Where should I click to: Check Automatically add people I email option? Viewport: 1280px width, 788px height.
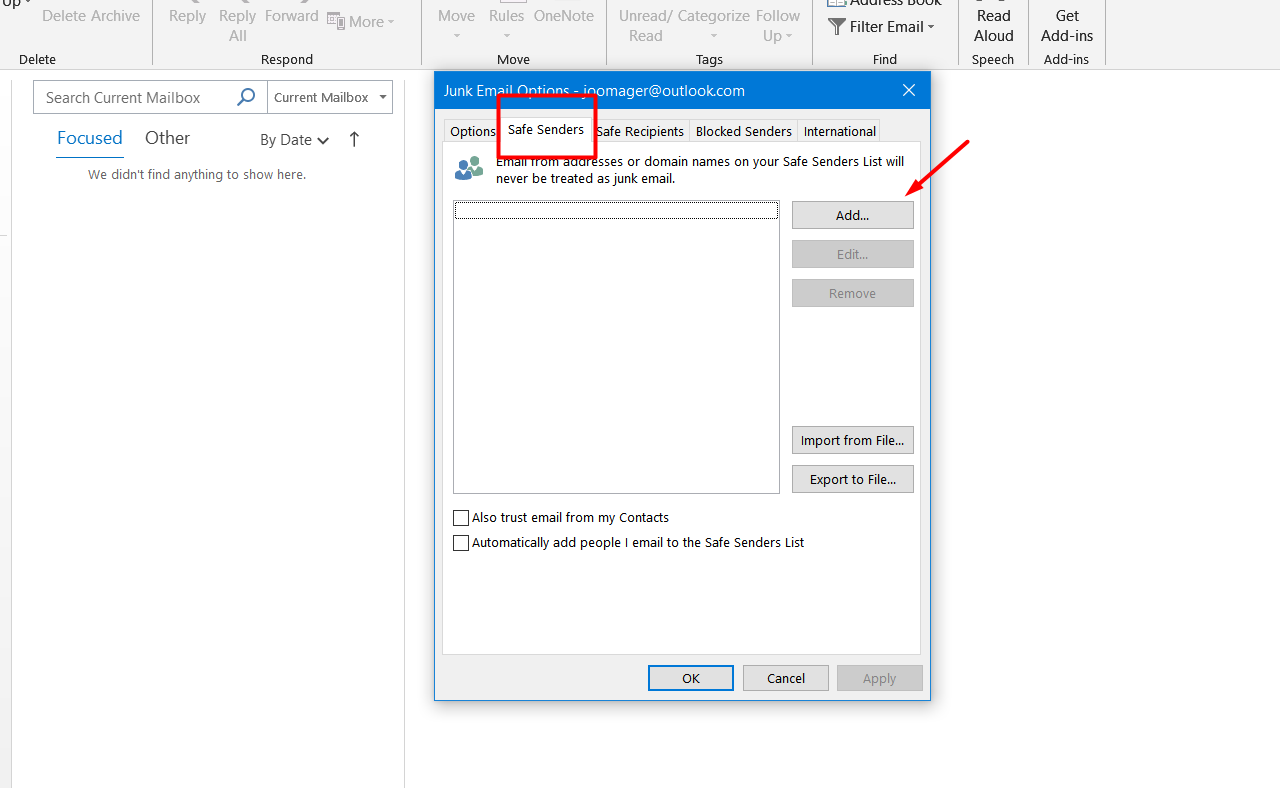(x=461, y=543)
